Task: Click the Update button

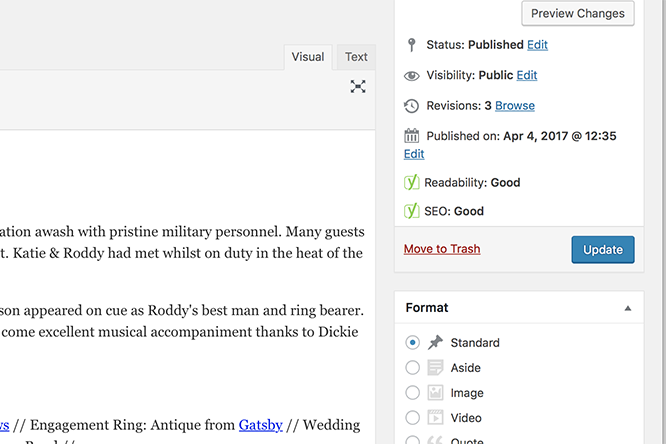Action: tap(603, 250)
